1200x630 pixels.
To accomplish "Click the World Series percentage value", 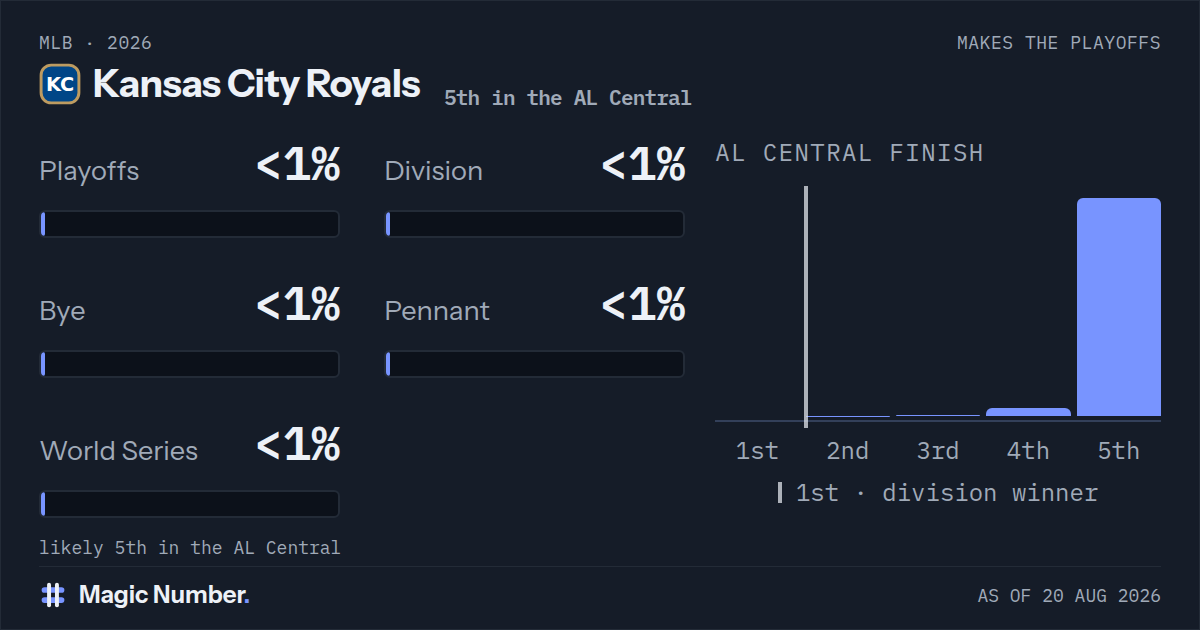I will [298, 445].
